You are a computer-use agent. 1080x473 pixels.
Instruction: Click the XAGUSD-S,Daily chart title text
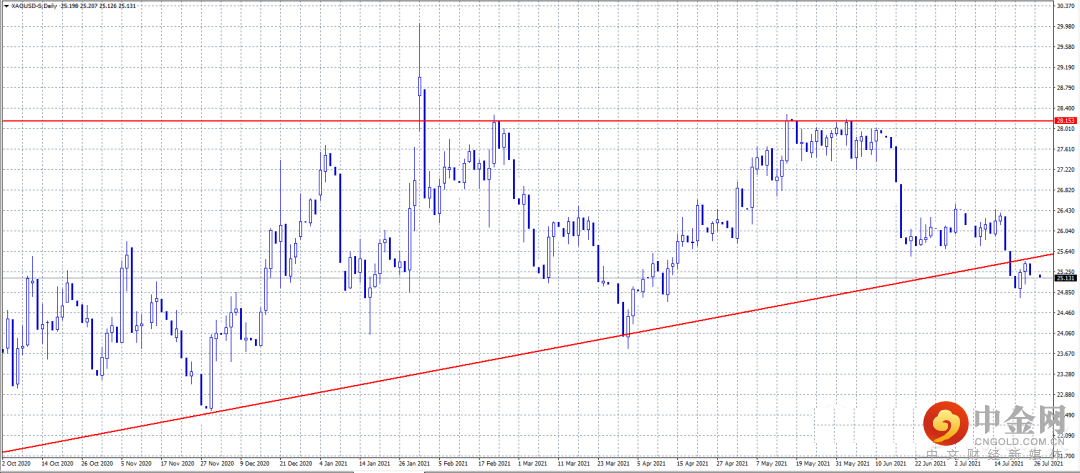[x=33, y=6]
